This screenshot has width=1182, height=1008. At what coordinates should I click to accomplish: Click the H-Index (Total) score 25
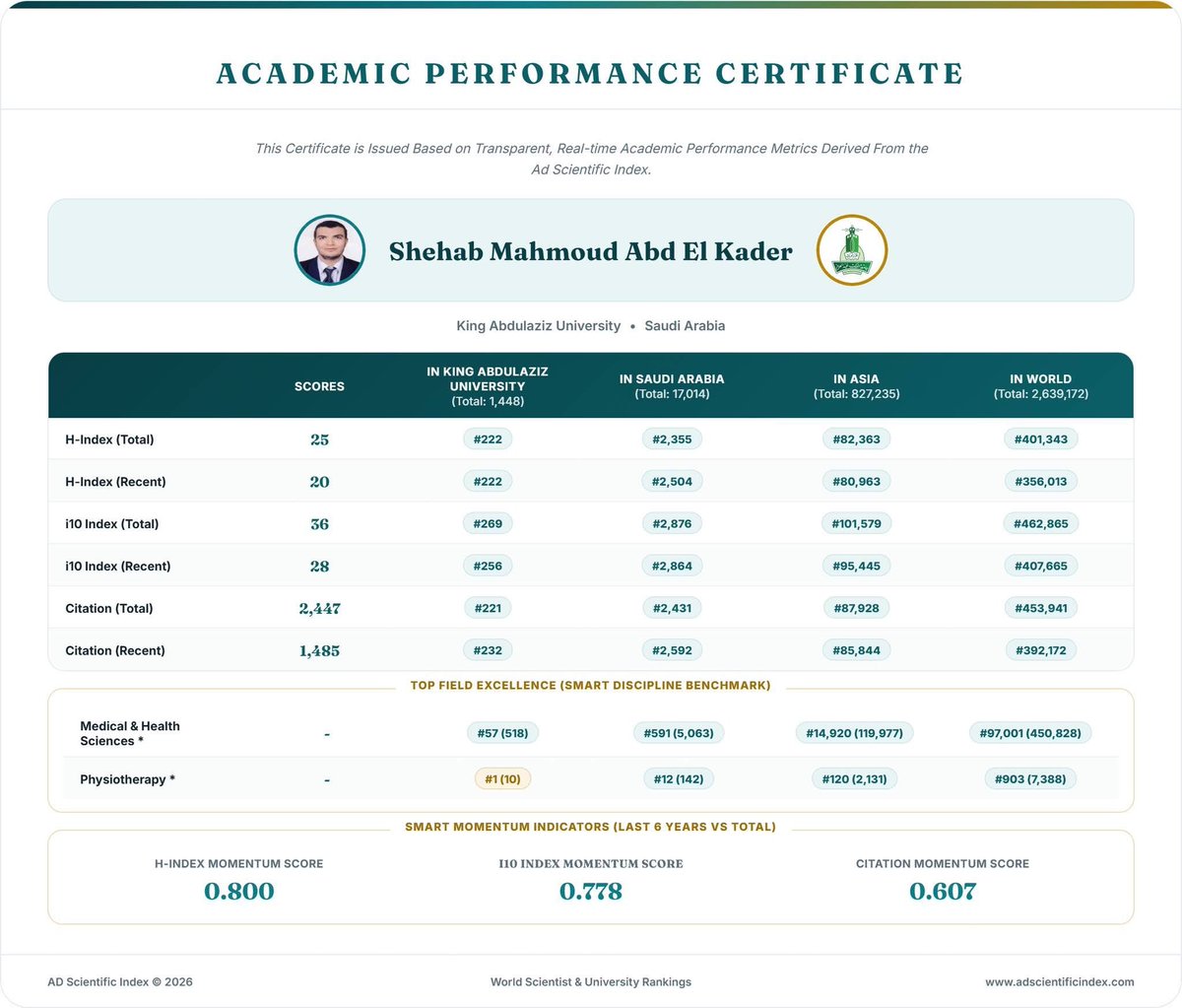[319, 439]
